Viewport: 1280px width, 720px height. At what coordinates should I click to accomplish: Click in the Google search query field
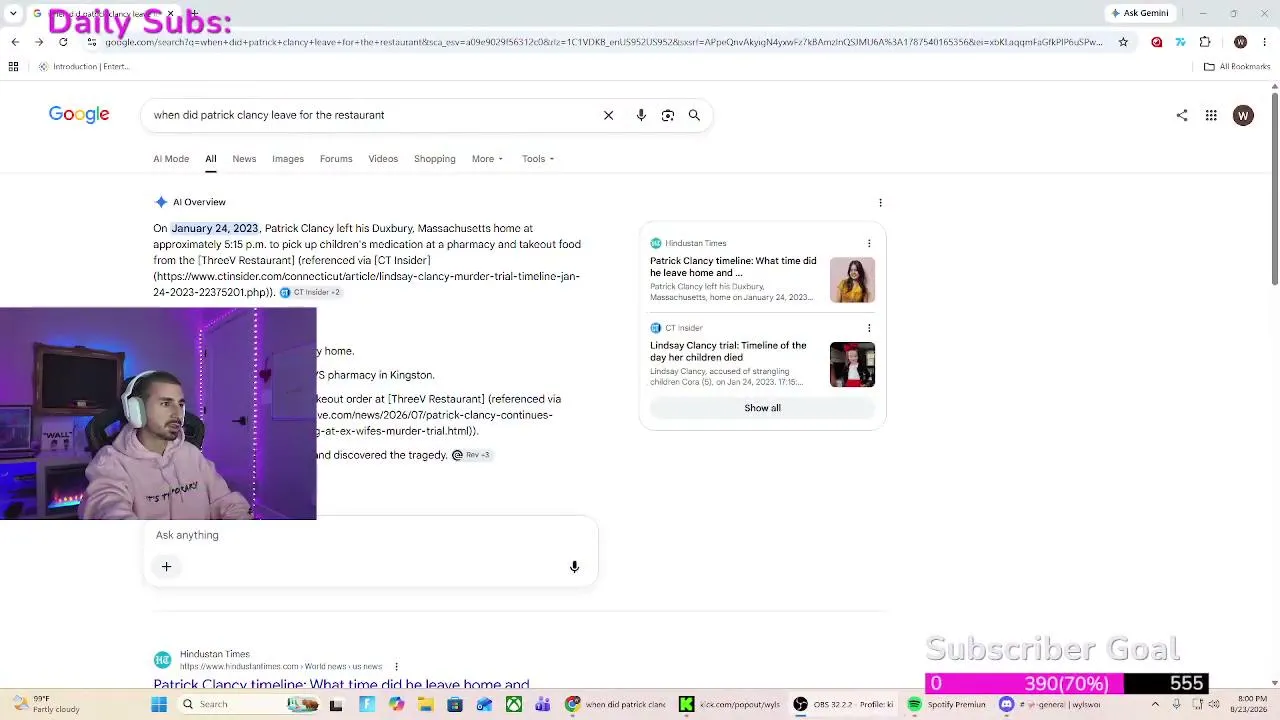[x=370, y=115]
